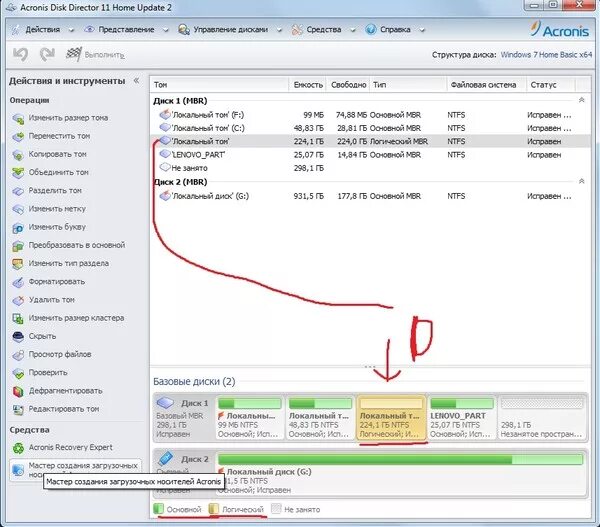Click the Просмотр файлов icon

tap(18, 355)
